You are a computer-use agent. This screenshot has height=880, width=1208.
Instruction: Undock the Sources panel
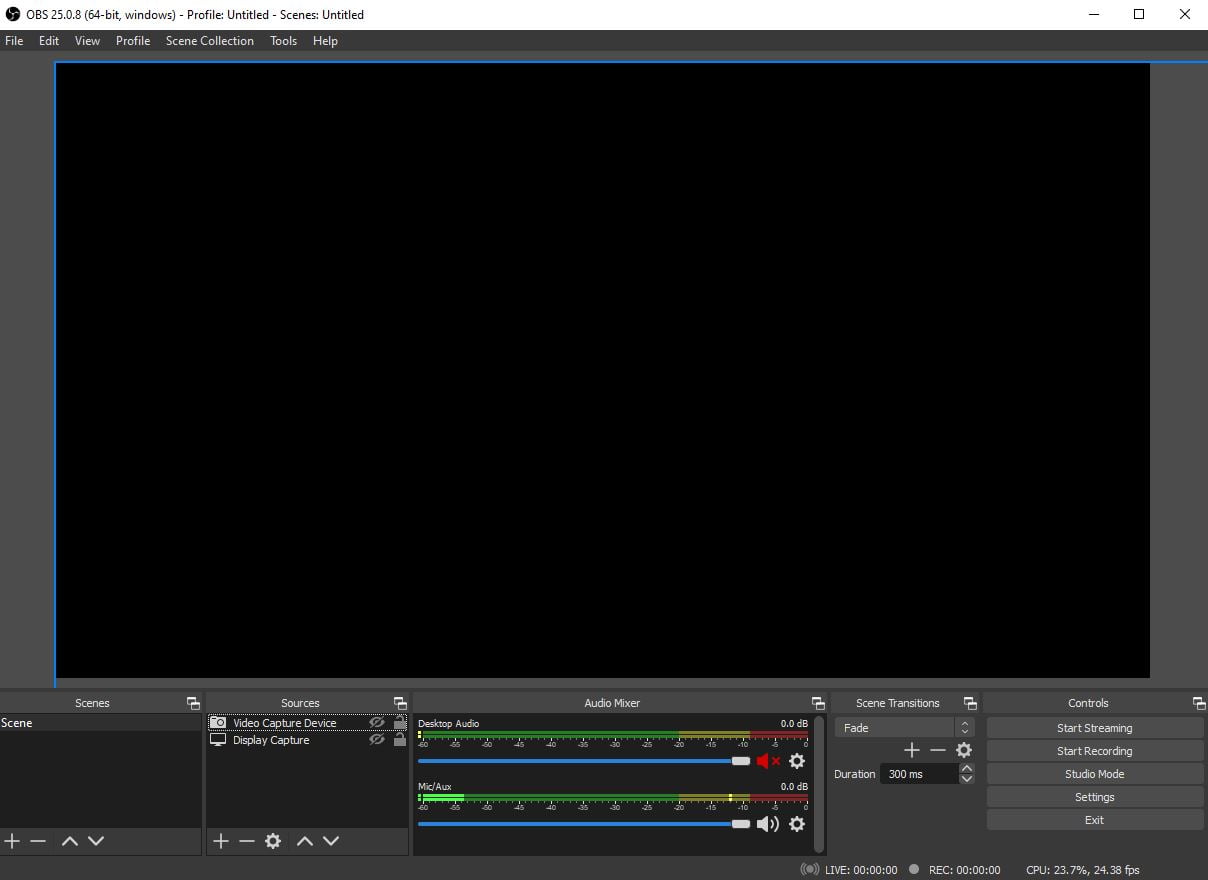tap(400, 703)
